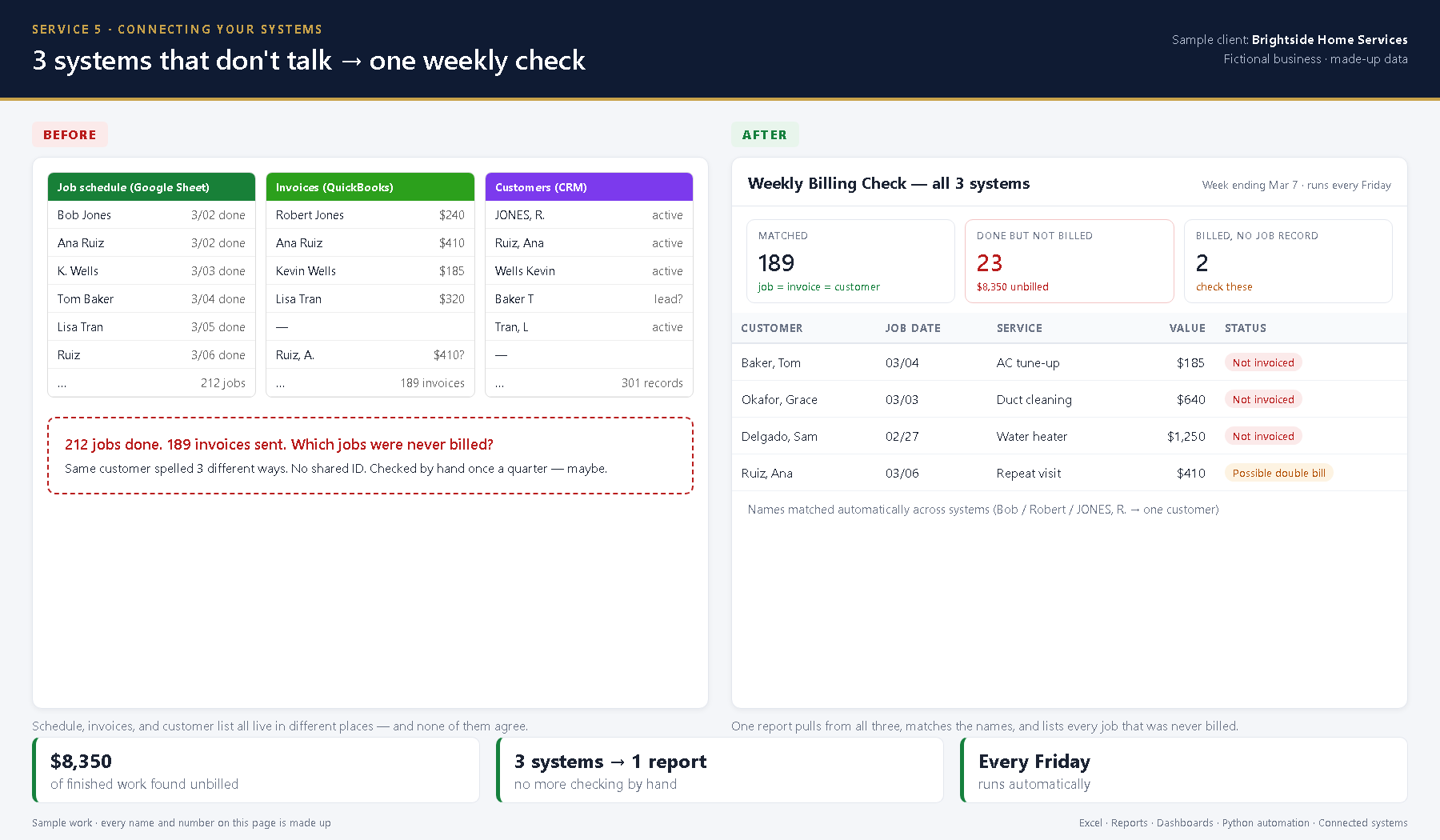Click the Duct cleaning service cell
This screenshot has height=840, width=1440.
(1034, 399)
